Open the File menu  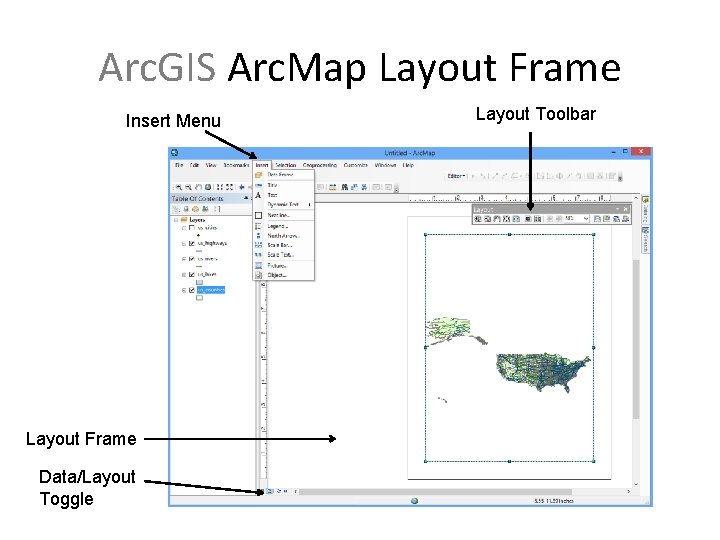[179, 165]
